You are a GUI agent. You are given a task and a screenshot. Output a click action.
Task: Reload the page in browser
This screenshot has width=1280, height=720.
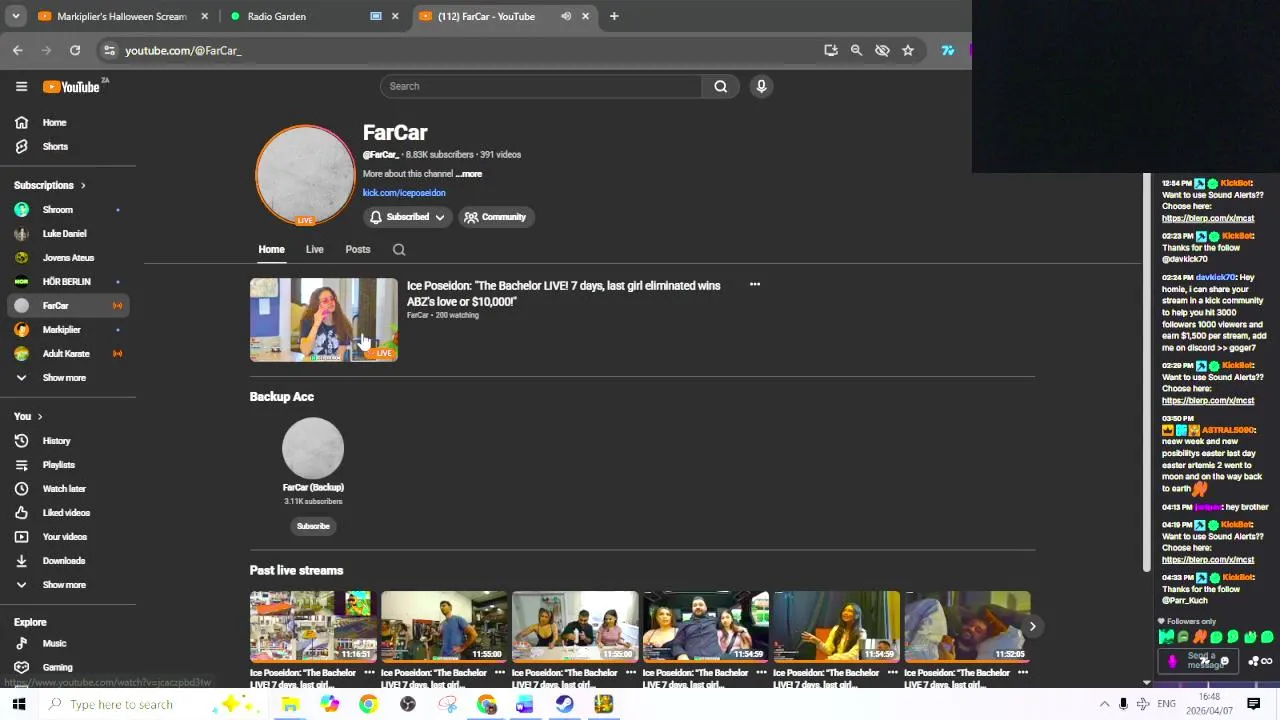[x=75, y=50]
